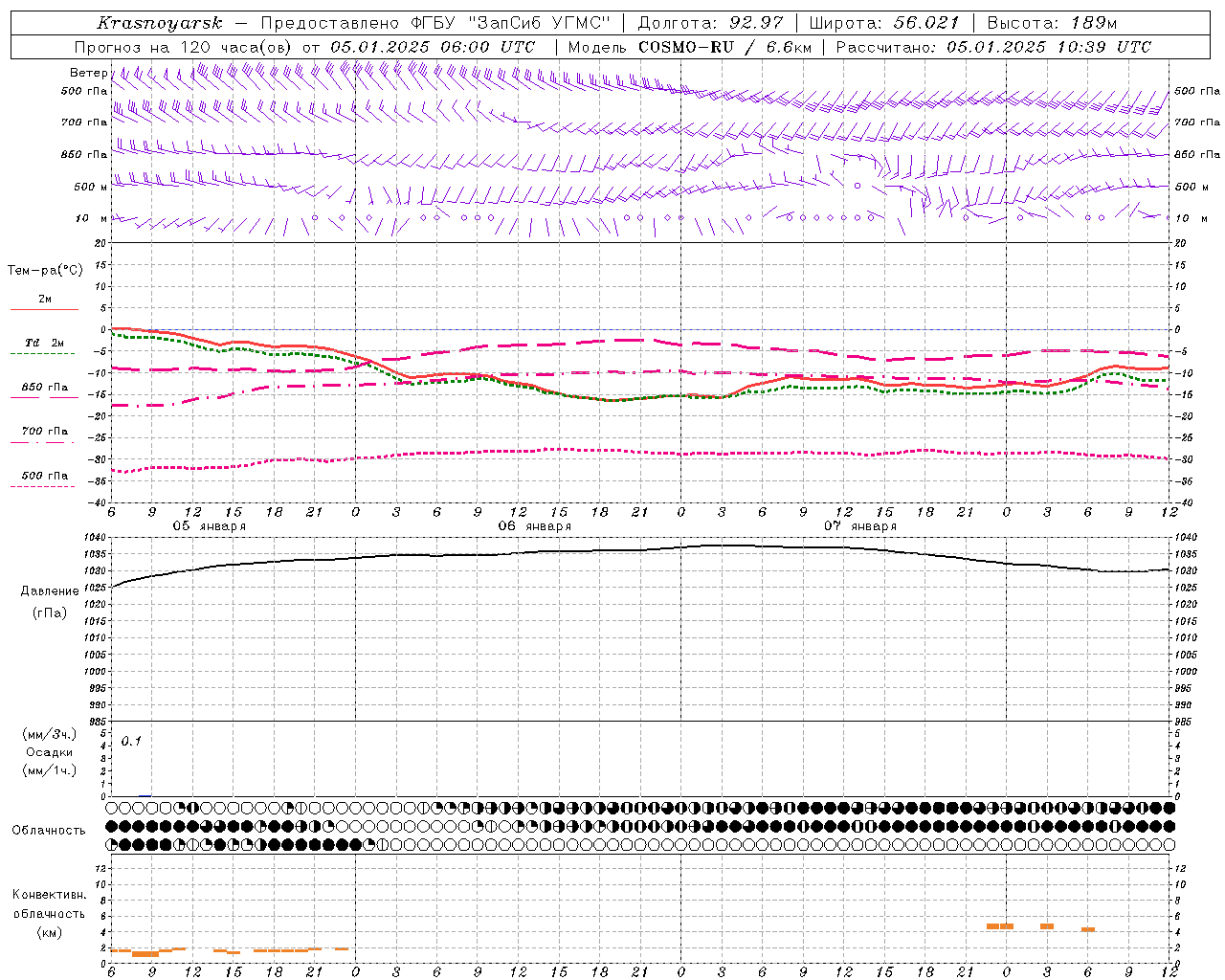Click the "Облачность" cloud cover label
This screenshot has width=1225, height=980.
(x=49, y=830)
